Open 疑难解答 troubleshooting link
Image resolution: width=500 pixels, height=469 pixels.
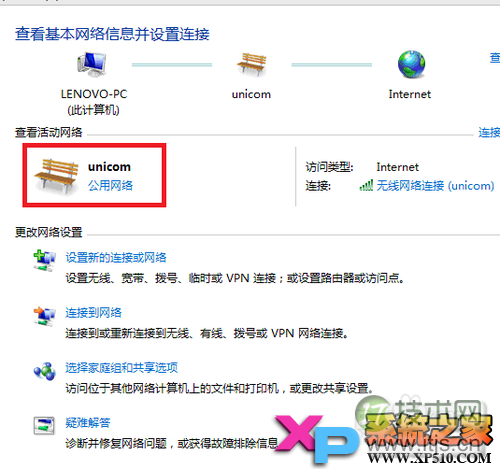[88, 423]
